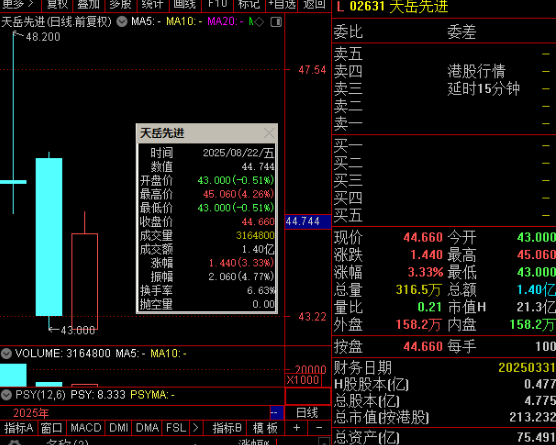
Task: Select the DMI indicator tab
Action: point(118,428)
